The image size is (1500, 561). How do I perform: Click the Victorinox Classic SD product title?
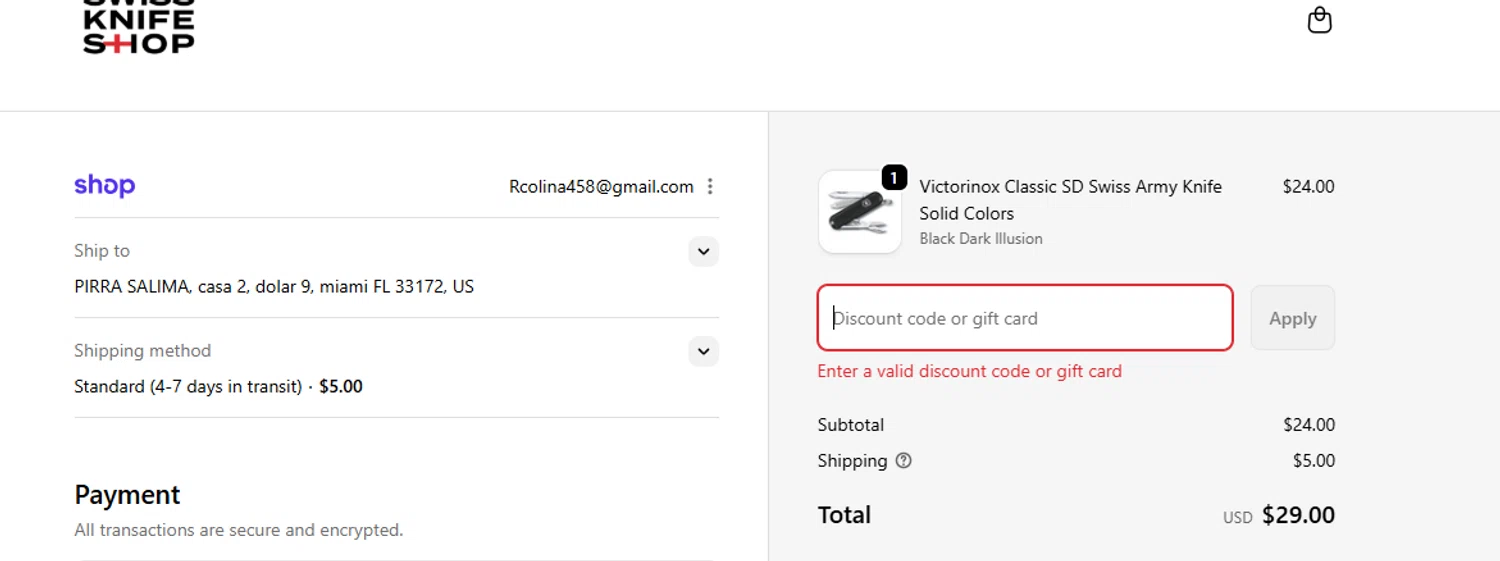(x=1070, y=200)
